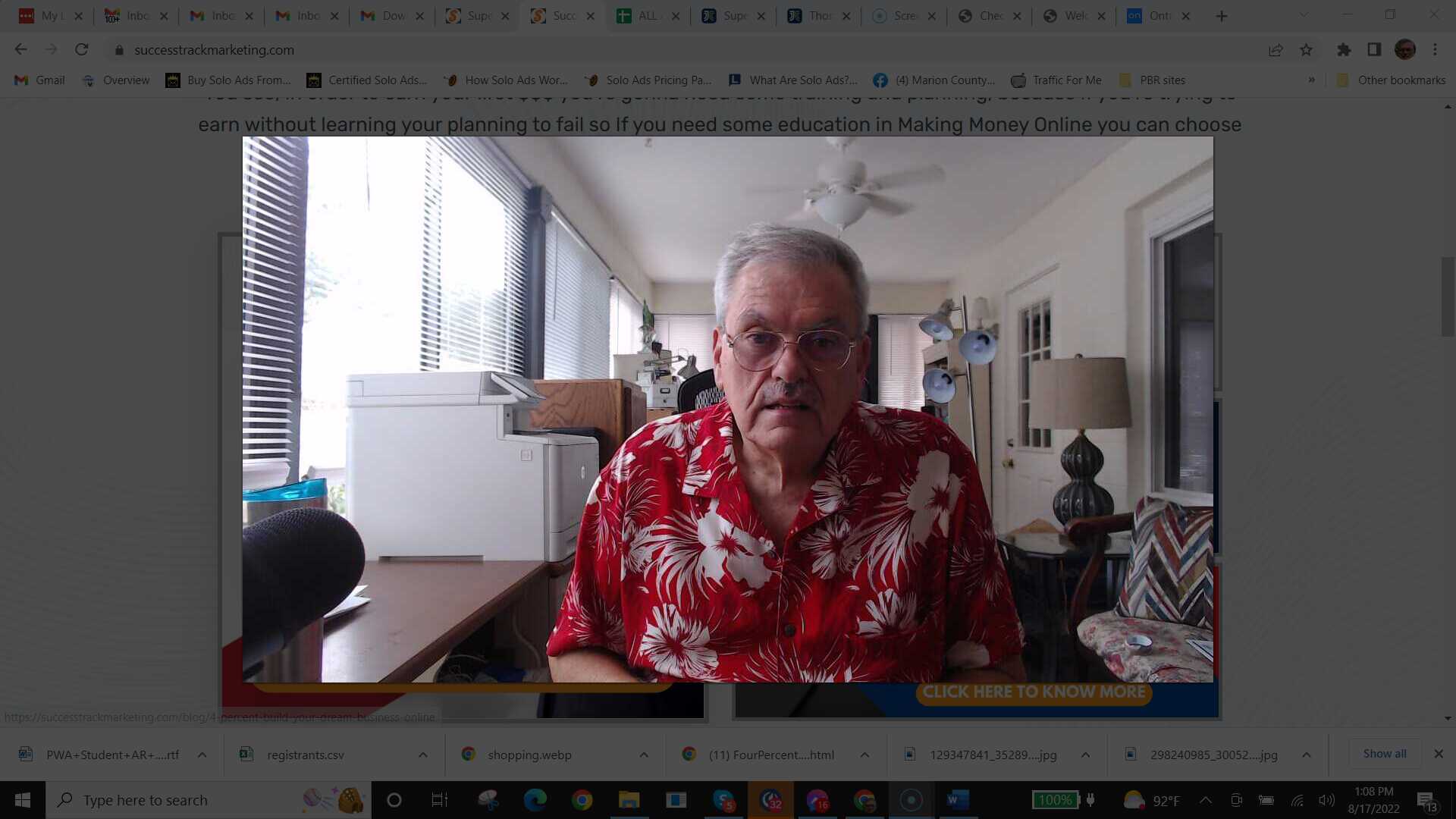The height and width of the screenshot is (819, 1456).
Task: Click the CLICK HERE TO KNOW MORE banner
Action: click(1033, 692)
